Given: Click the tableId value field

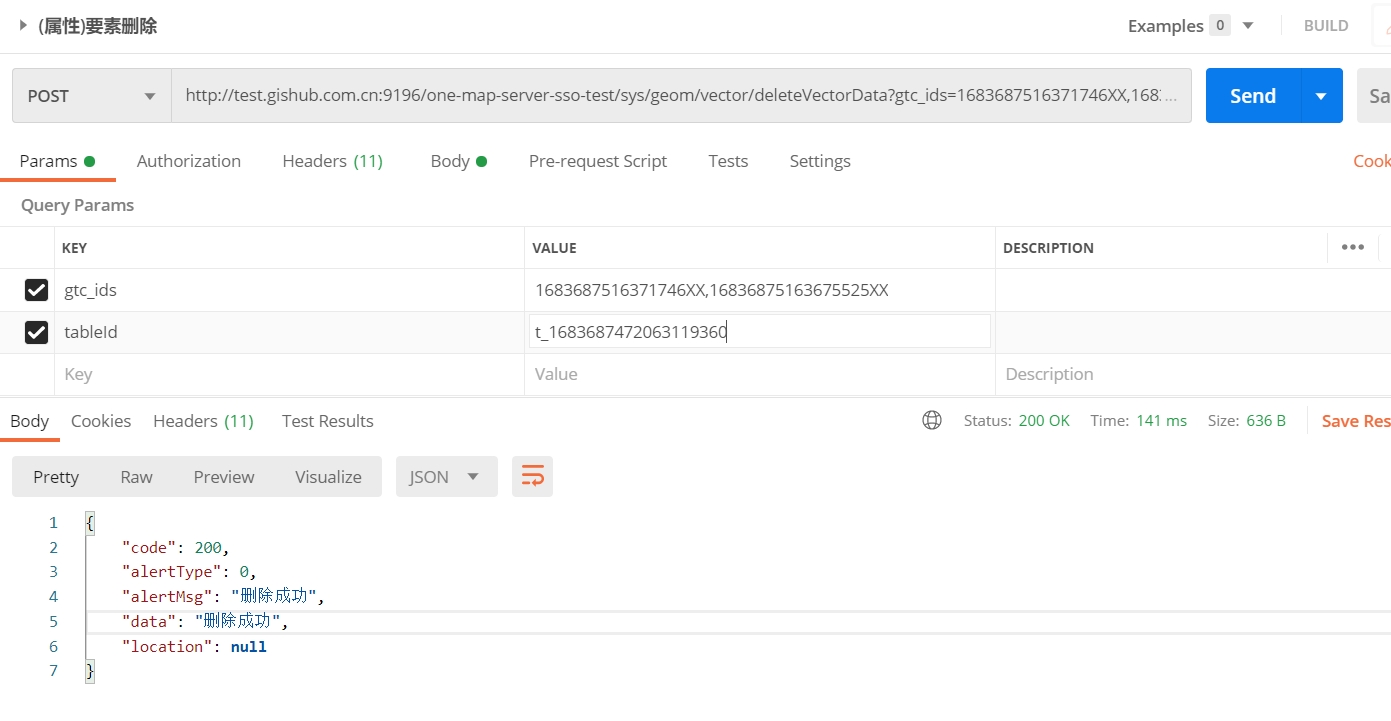Looking at the screenshot, I should pos(760,332).
